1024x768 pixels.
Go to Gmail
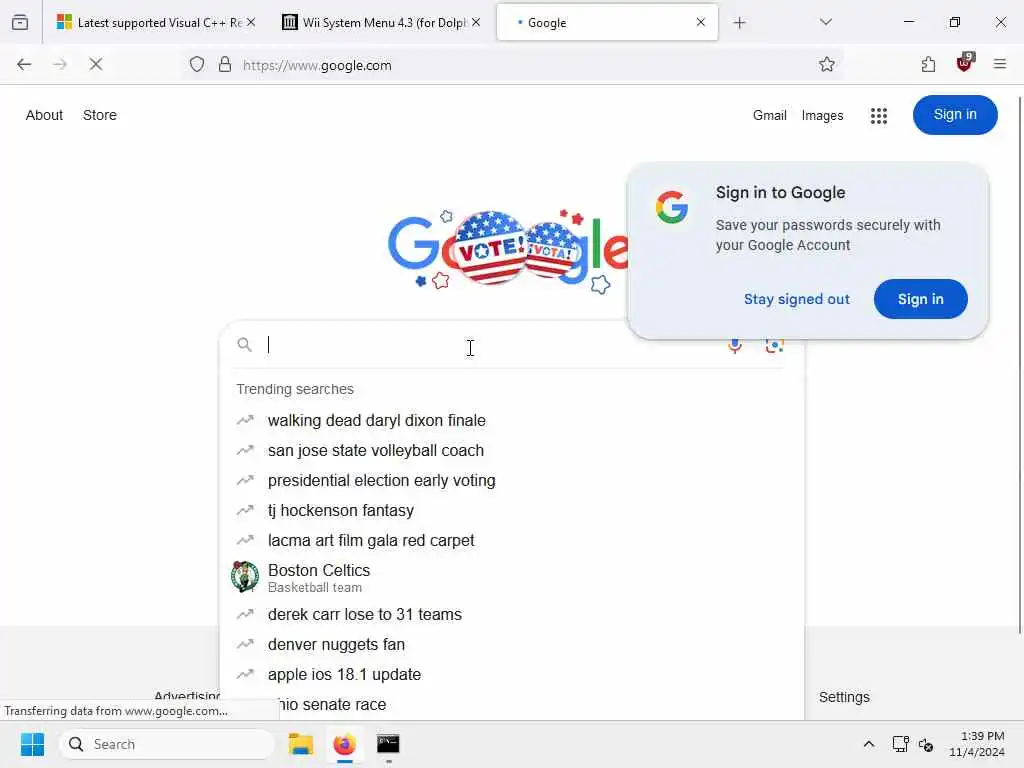tap(769, 116)
